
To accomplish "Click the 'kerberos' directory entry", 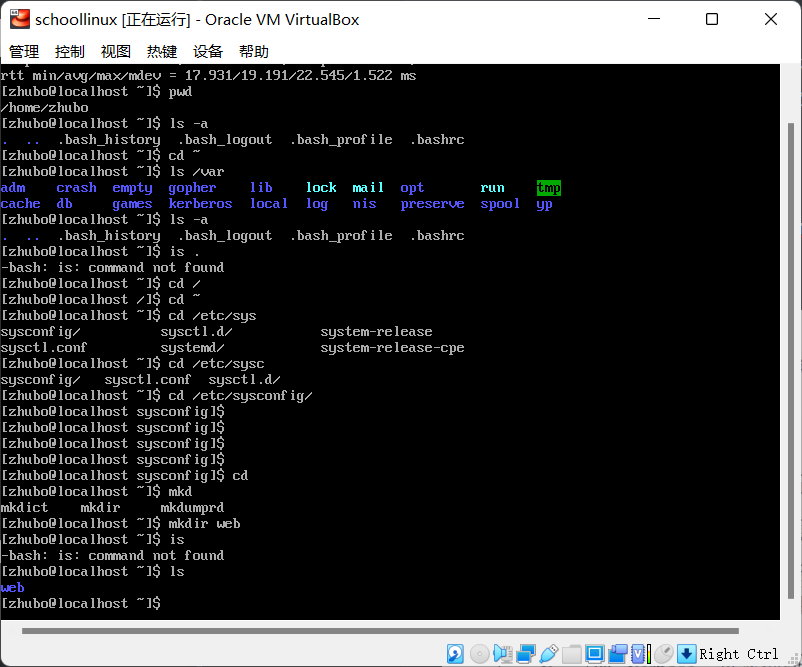I will (200, 204).
